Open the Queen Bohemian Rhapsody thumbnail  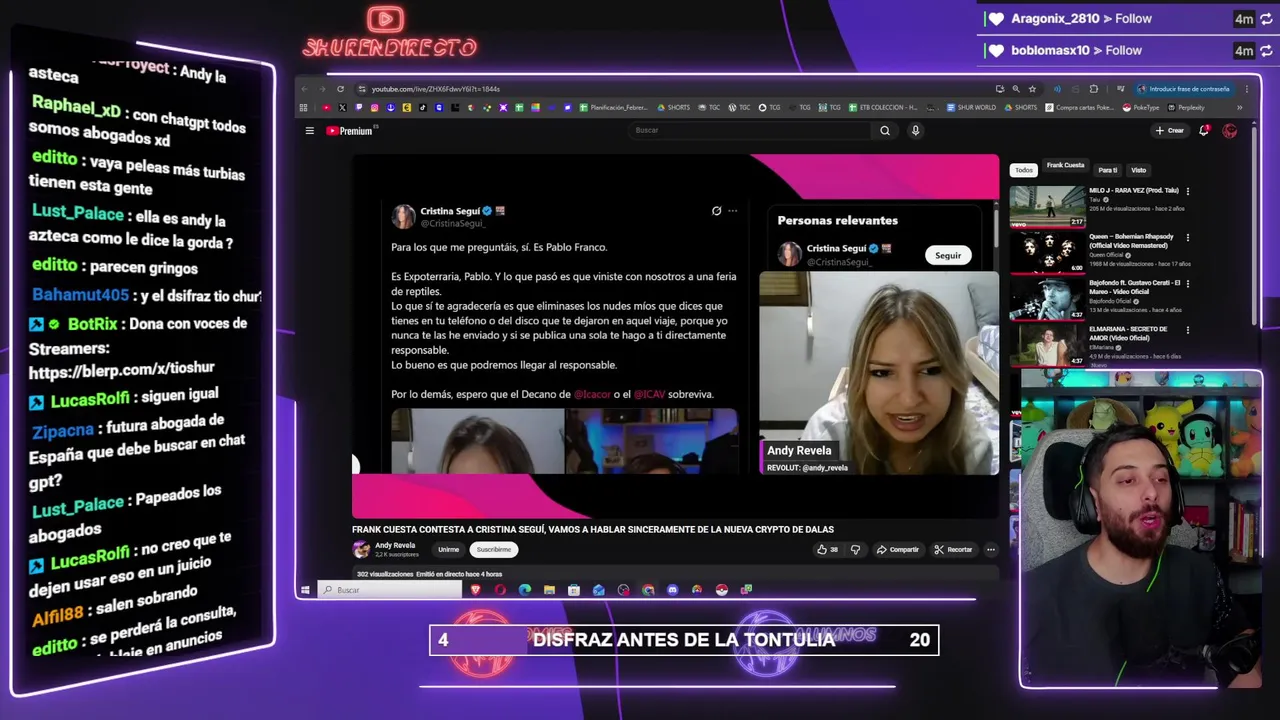point(1047,252)
